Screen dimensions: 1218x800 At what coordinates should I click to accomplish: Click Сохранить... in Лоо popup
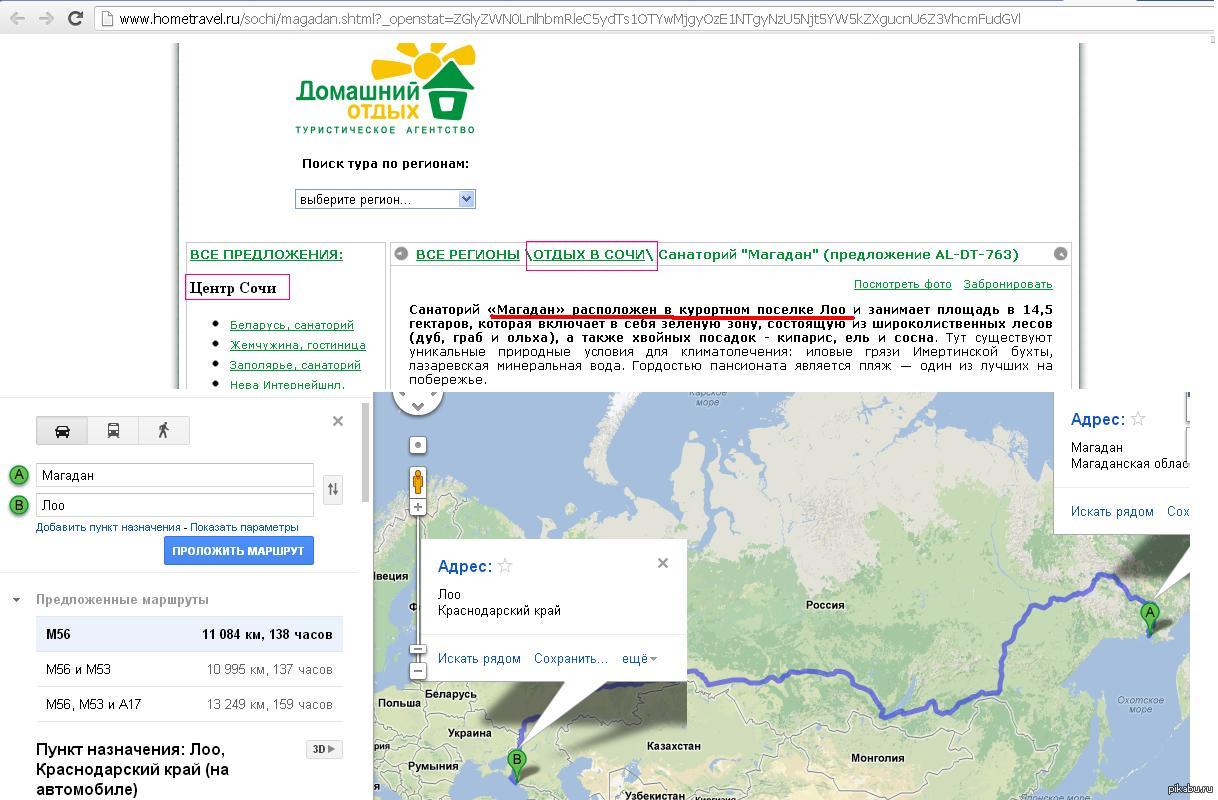click(x=571, y=659)
